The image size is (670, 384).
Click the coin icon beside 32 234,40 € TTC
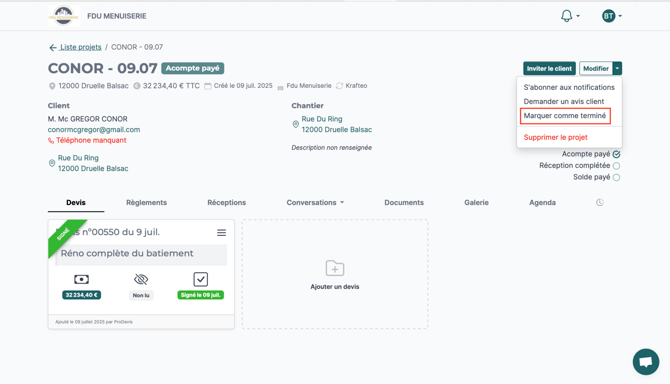pyautogui.click(x=137, y=86)
